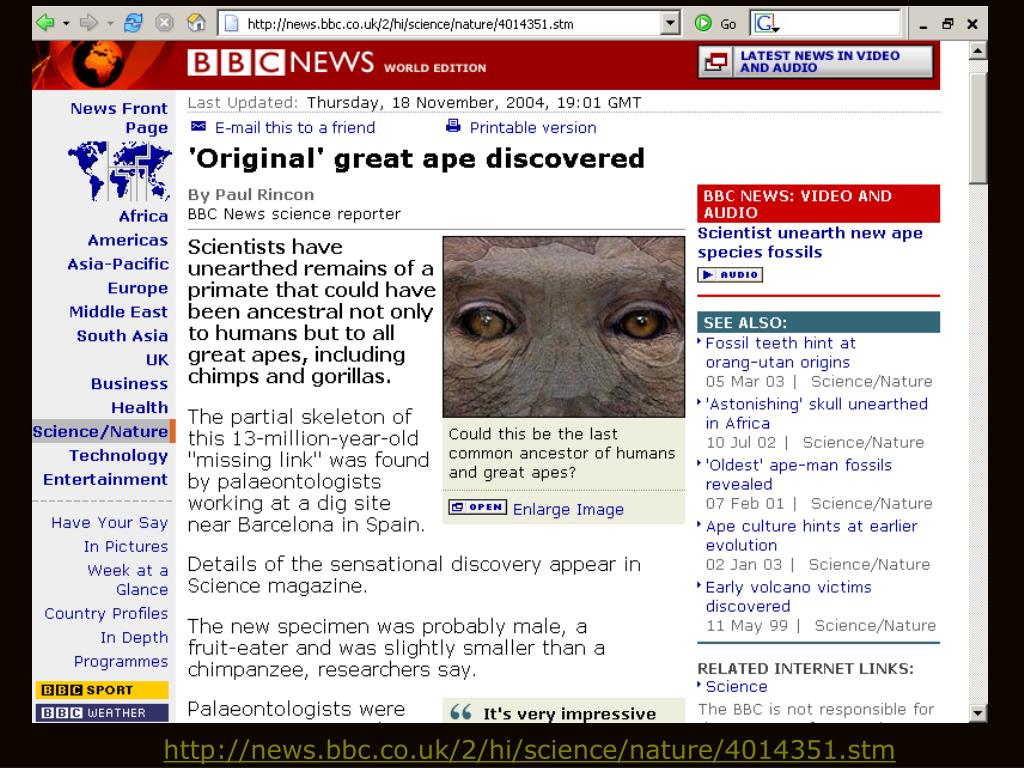Click the article headline 'Original' great ape discovered
Viewport: 1024px width, 768px height.
[416, 159]
